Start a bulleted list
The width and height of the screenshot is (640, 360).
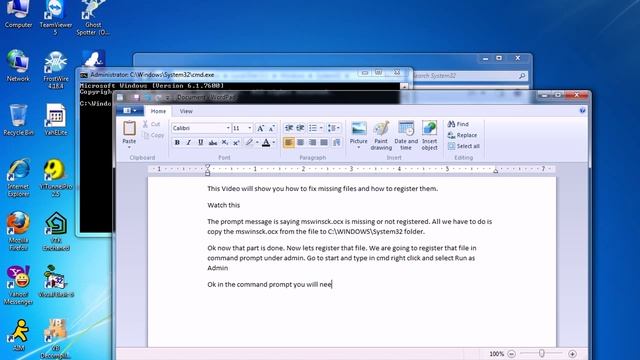pyautogui.click(x=313, y=128)
